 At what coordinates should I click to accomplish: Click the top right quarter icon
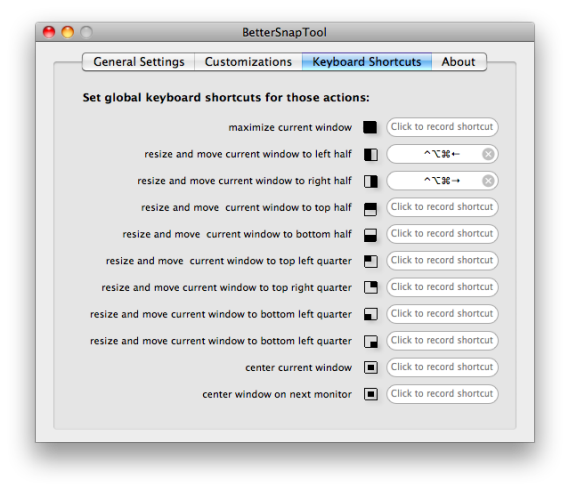coord(371,287)
